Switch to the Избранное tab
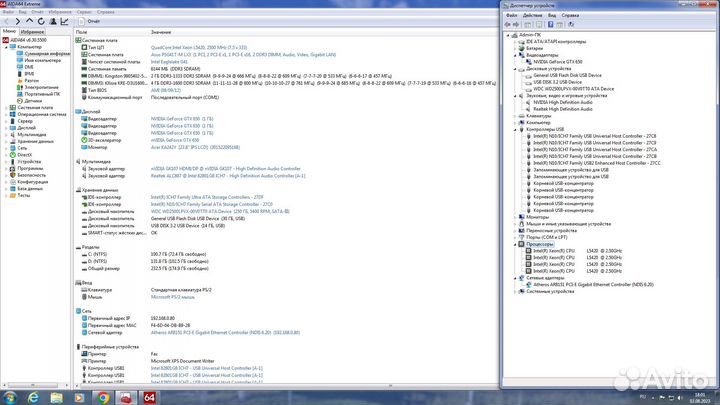720x405 pixels. point(32,32)
